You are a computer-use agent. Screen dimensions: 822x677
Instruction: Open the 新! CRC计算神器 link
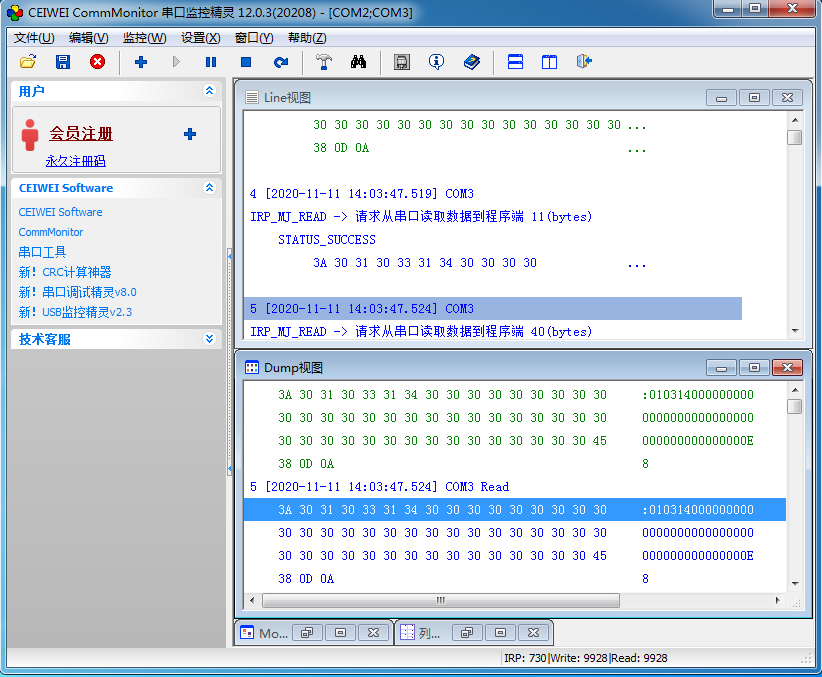65,272
